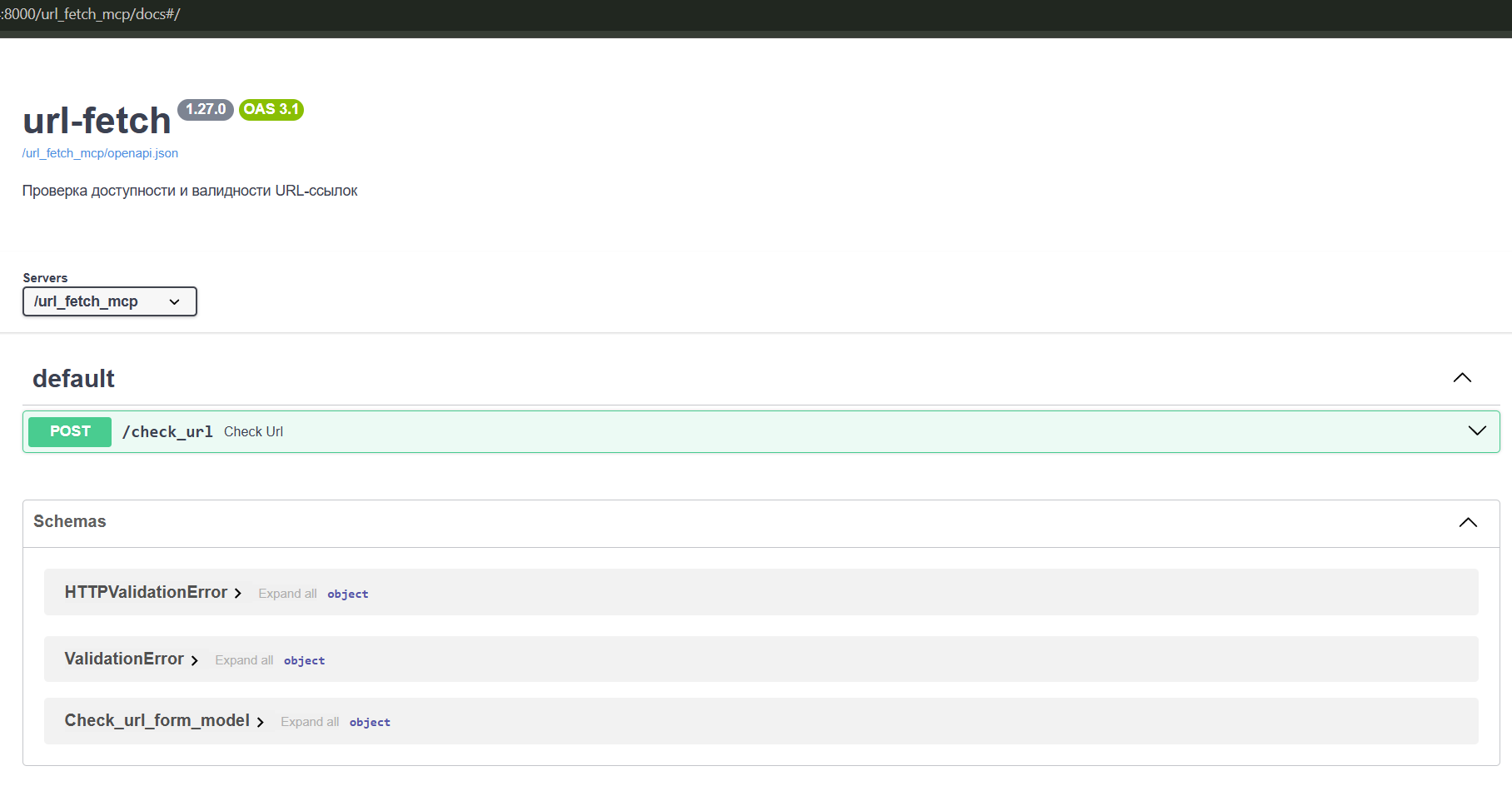Screen dimensions: 1512x791
Task: Click the arrow next to HTTPValidationError
Action: 238,593
